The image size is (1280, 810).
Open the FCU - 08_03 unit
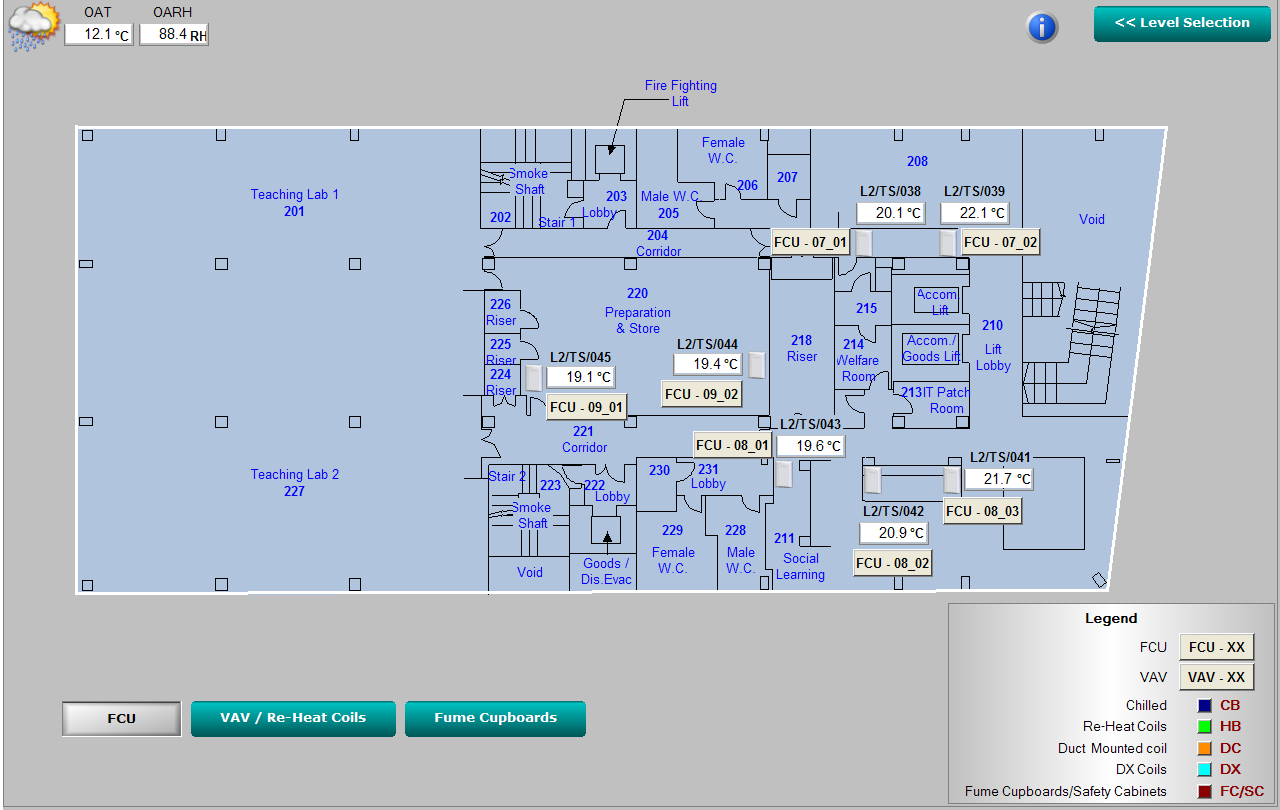(x=982, y=511)
